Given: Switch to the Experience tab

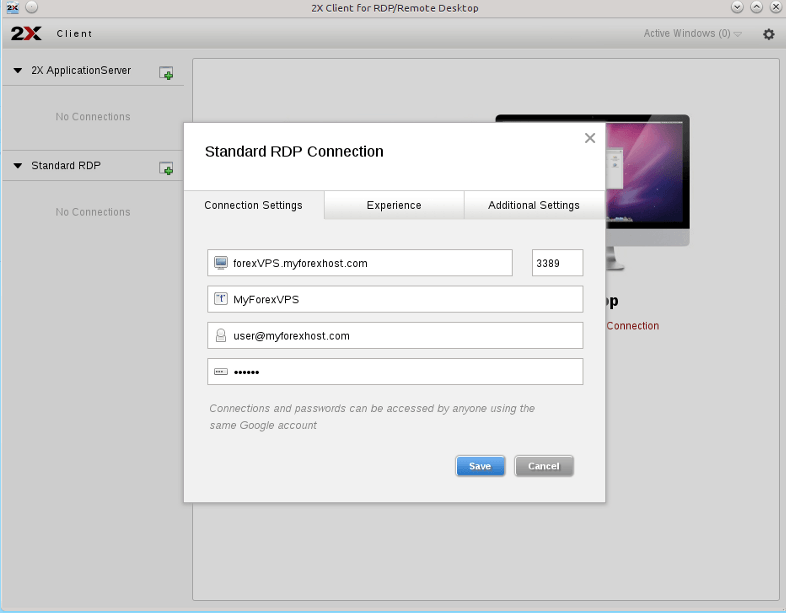Looking at the screenshot, I should (394, 205).
